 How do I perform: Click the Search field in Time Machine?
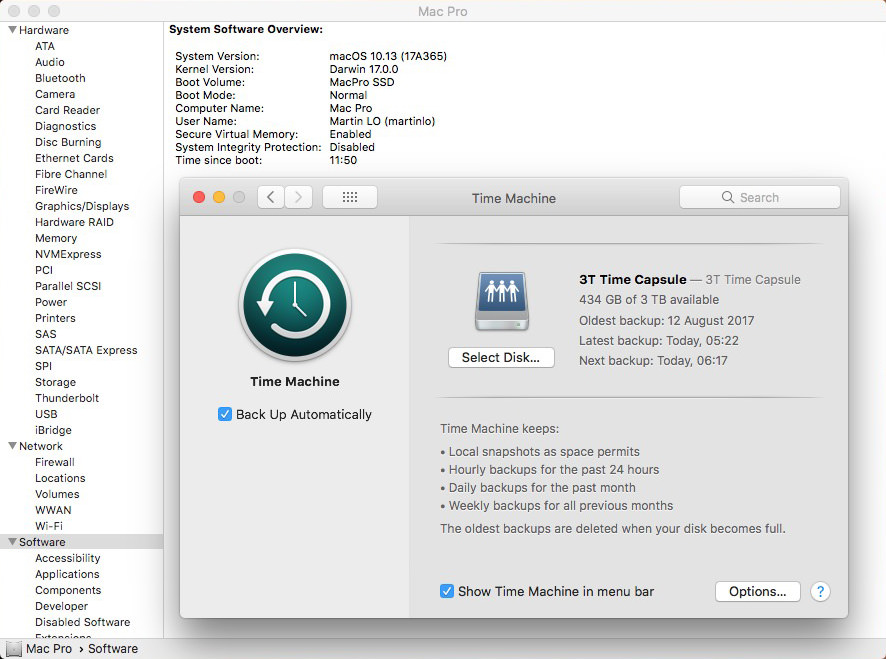point(759,197)
